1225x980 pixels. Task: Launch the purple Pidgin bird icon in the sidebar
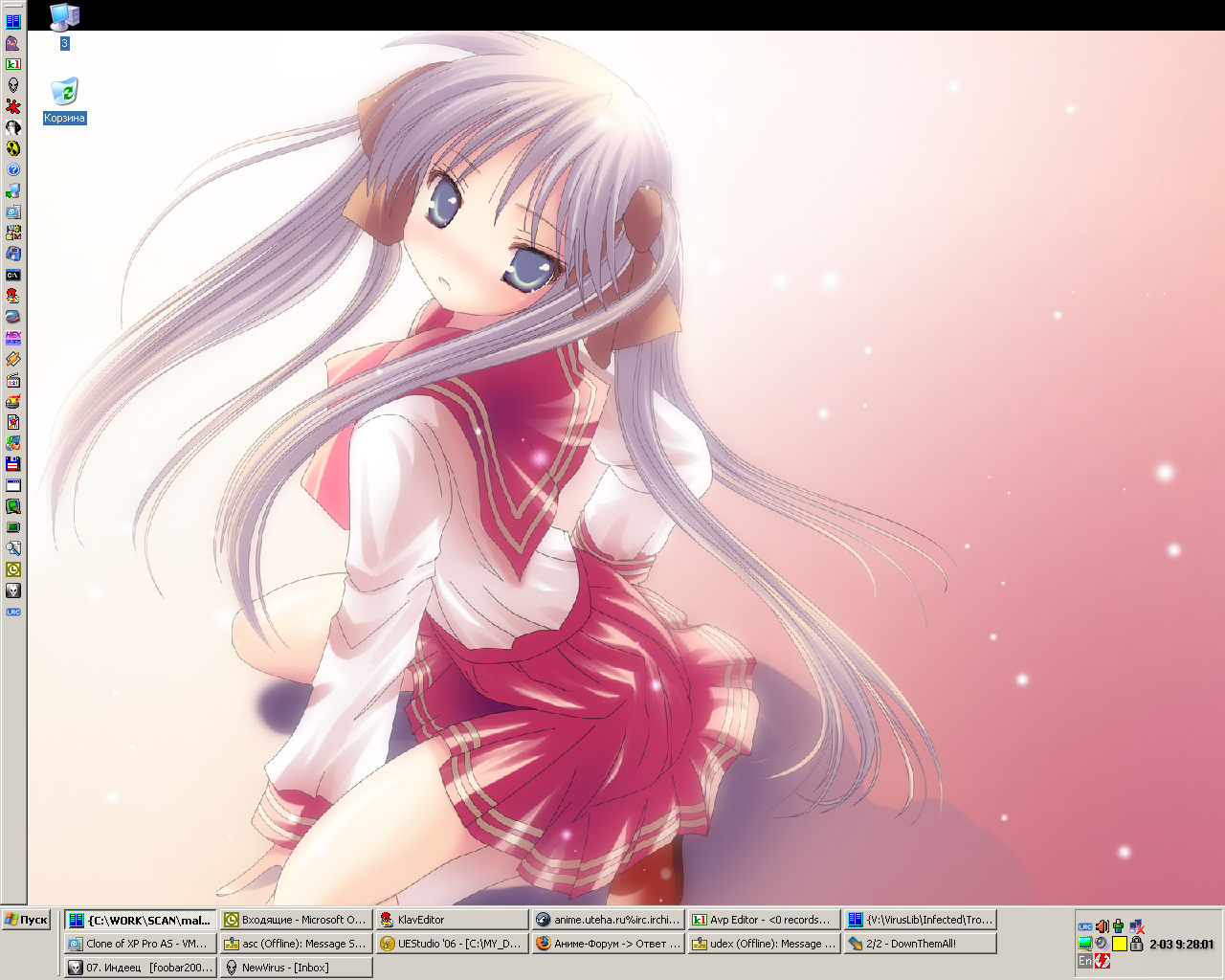coord(13,43)
